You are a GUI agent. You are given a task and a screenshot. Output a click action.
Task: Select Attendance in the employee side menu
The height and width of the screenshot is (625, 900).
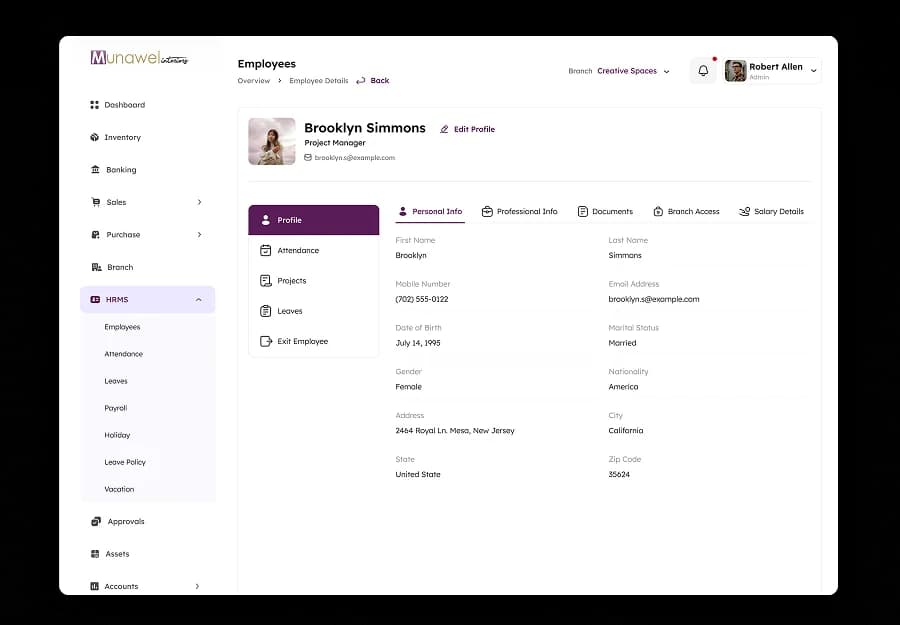pos(313,250)
